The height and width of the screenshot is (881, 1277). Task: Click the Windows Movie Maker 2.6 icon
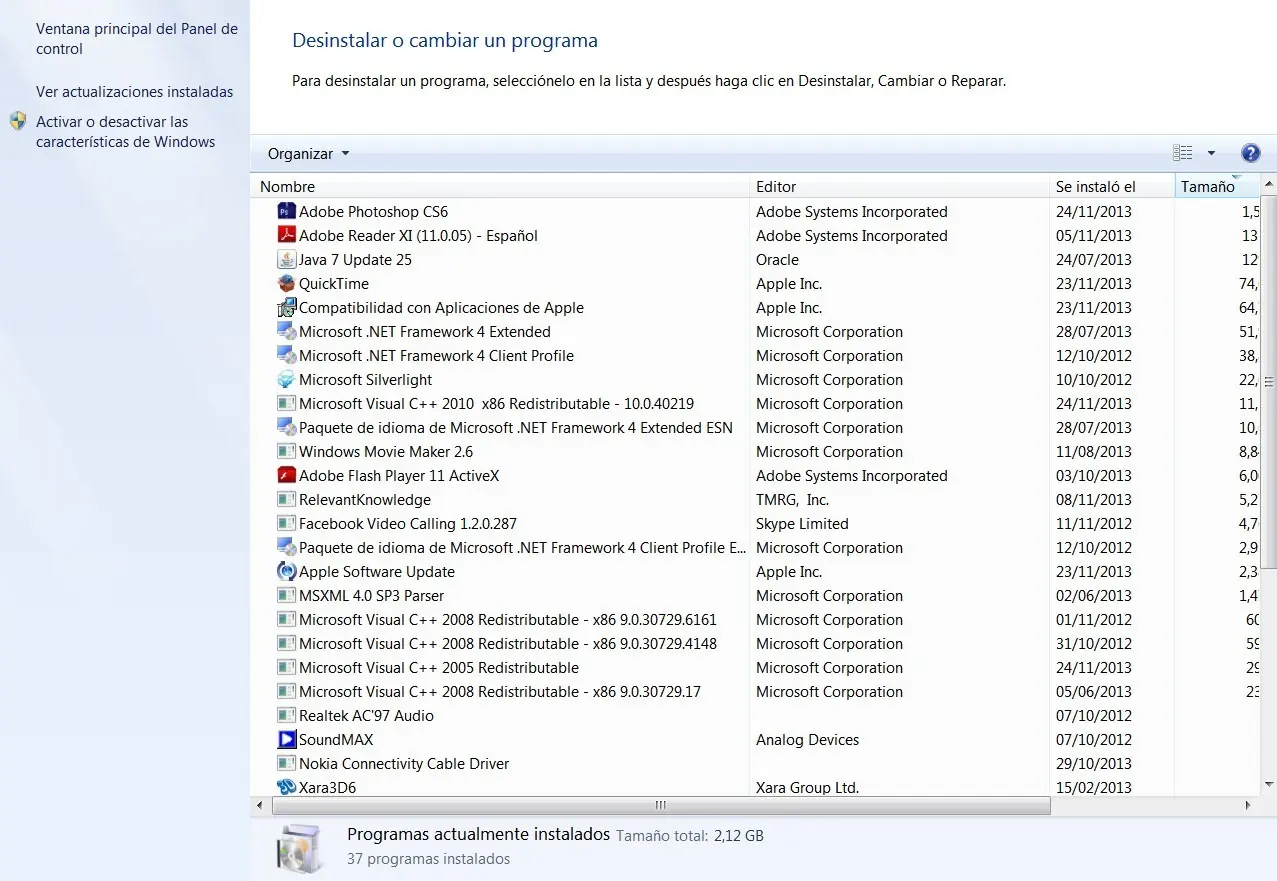[x=287, y=452]
